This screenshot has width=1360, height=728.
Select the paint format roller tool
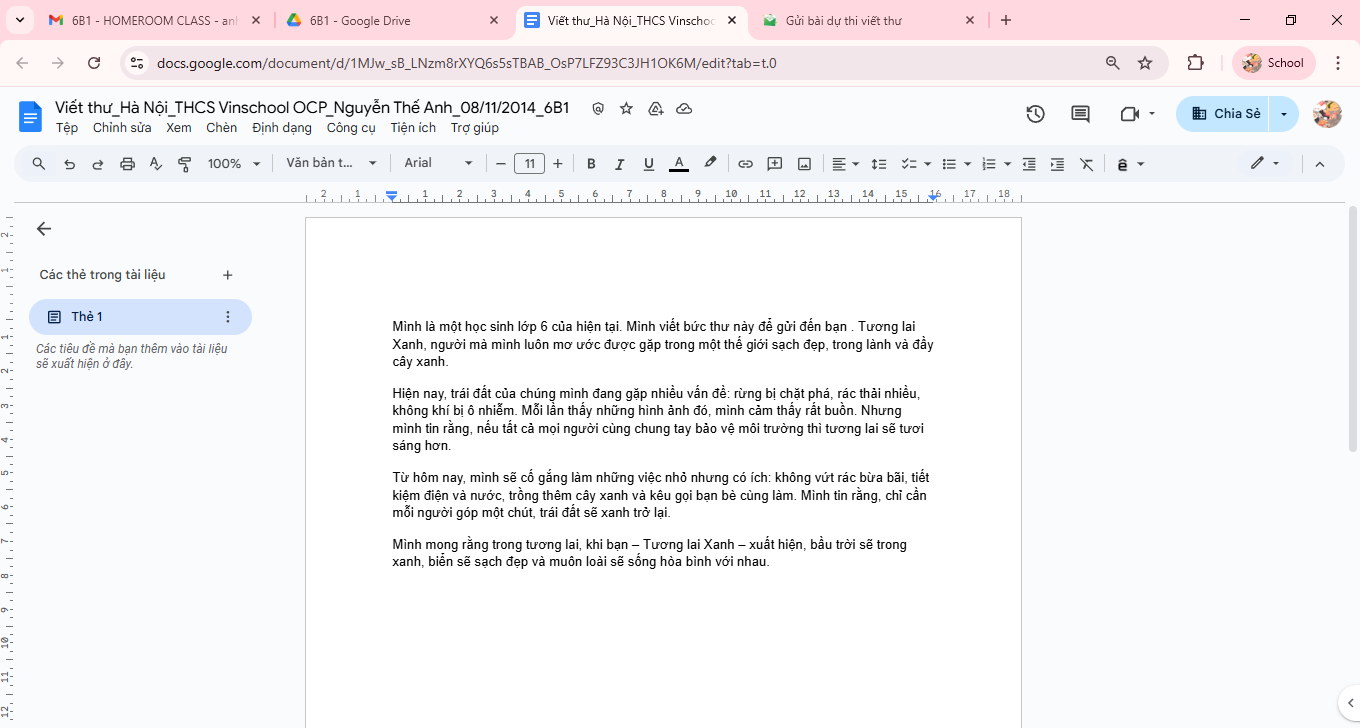point(185,164)
